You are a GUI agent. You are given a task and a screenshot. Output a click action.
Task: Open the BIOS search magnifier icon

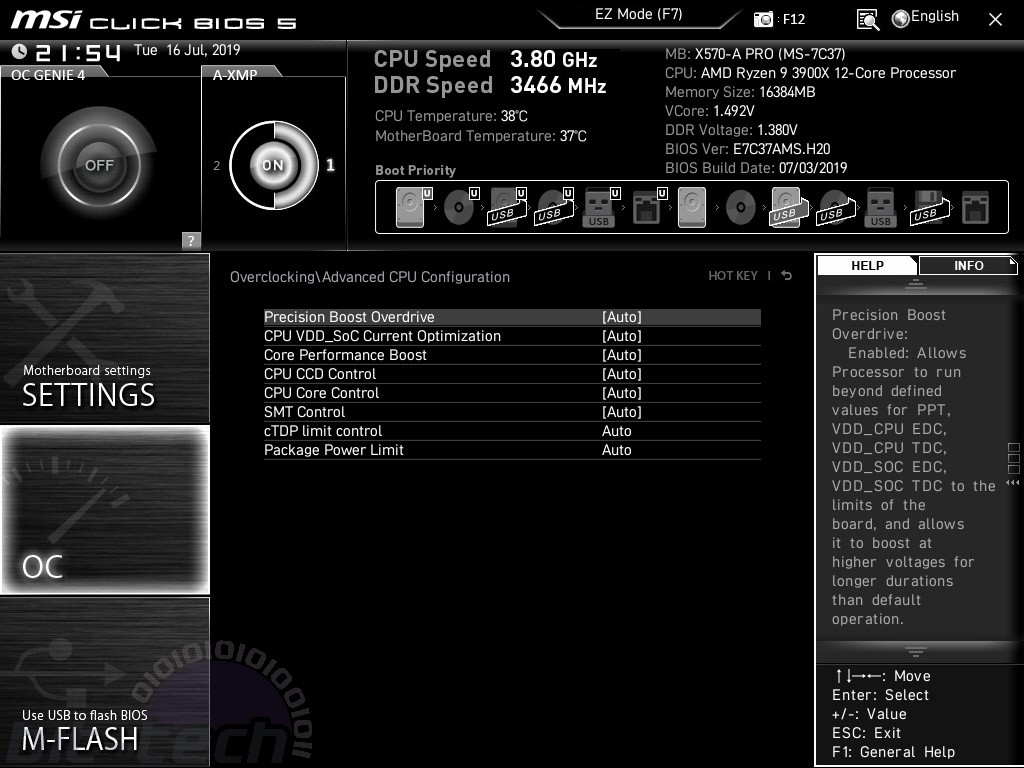point(867,20)
